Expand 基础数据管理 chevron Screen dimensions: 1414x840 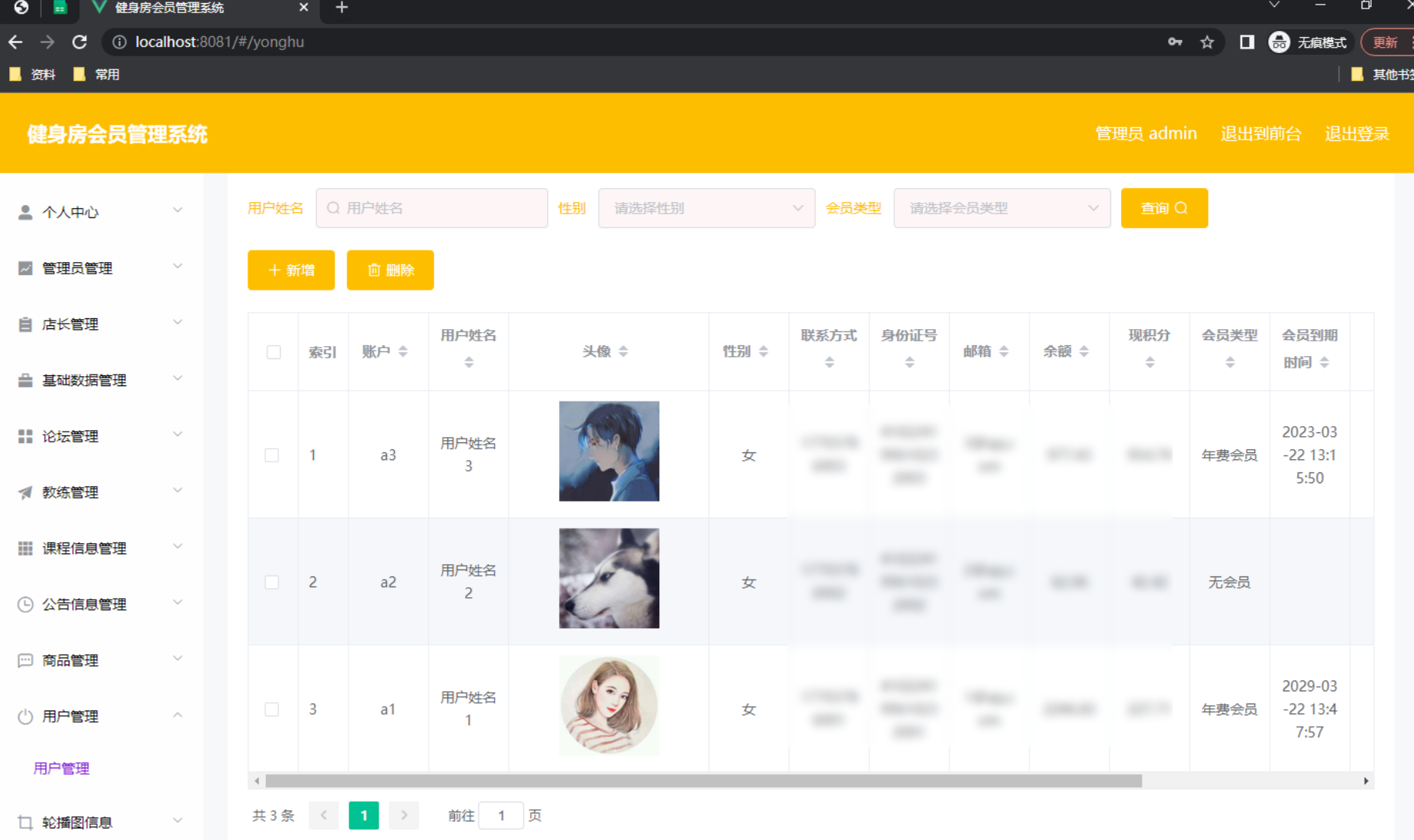(177, 378)
